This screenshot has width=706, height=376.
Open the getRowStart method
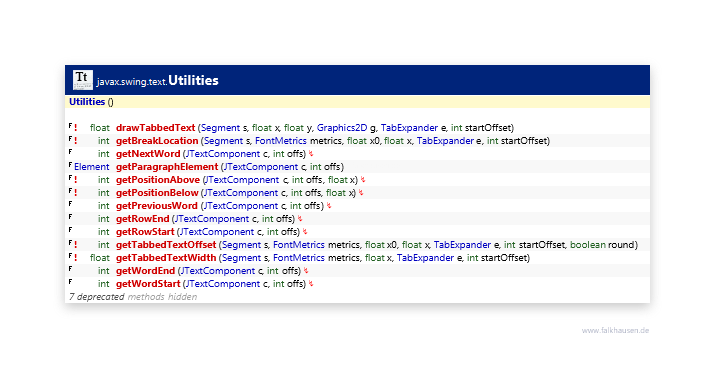[145, 232]
